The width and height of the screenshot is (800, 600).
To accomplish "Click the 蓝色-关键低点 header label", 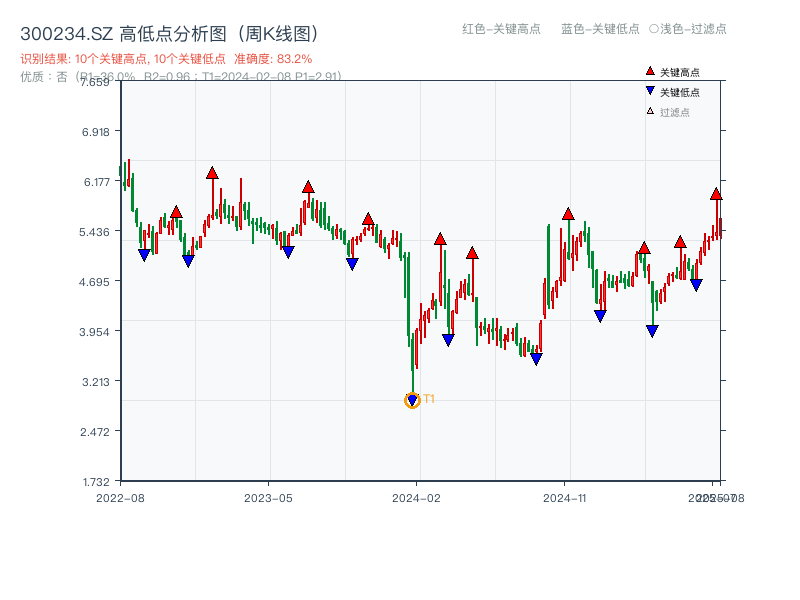I will tap(600, 29).
